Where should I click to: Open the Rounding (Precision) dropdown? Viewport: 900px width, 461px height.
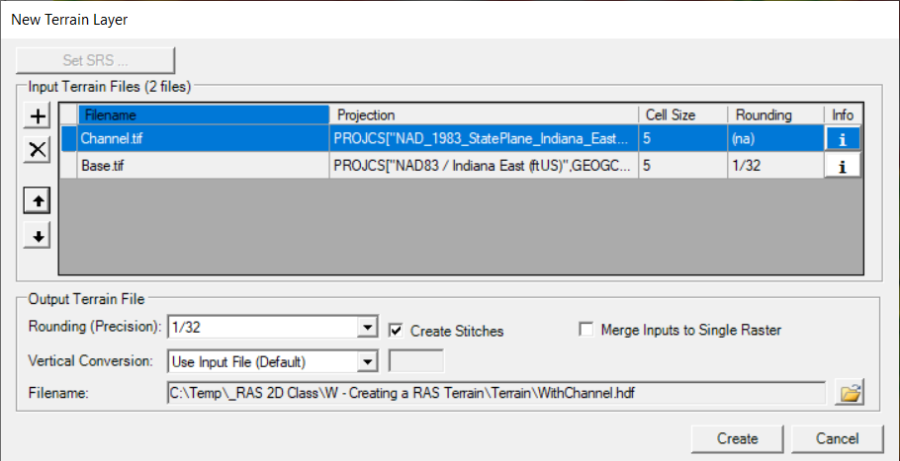366,328
